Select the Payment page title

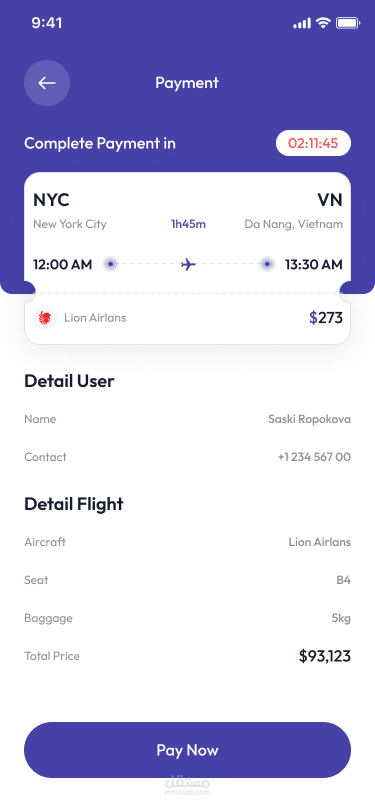click(x=187, y=83)
